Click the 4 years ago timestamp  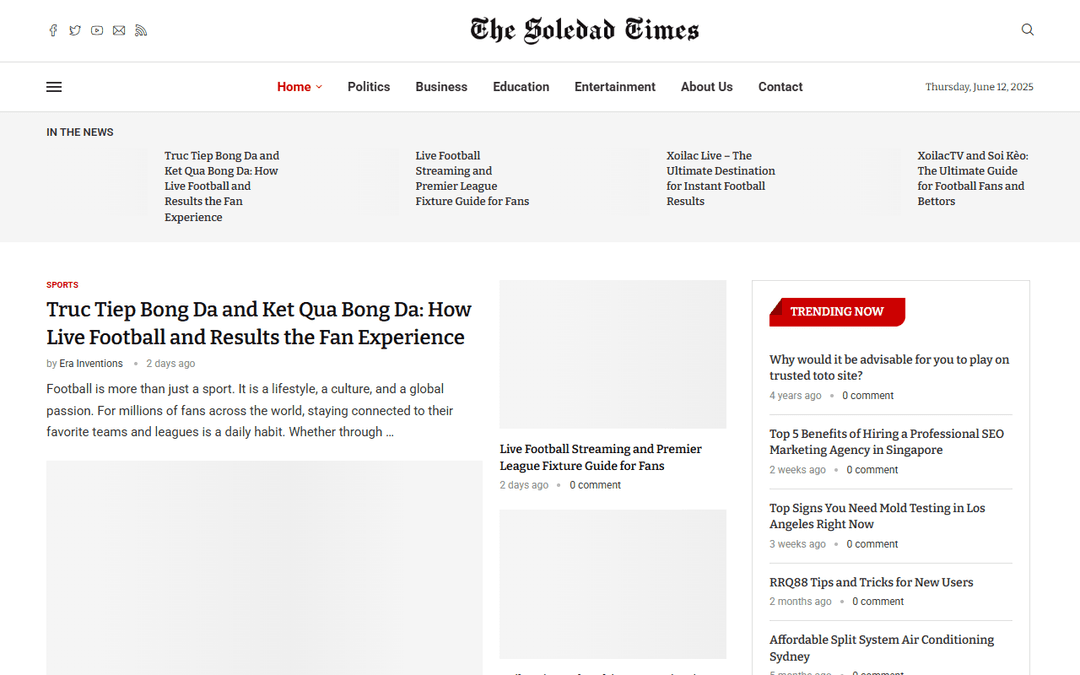[795, 395]
